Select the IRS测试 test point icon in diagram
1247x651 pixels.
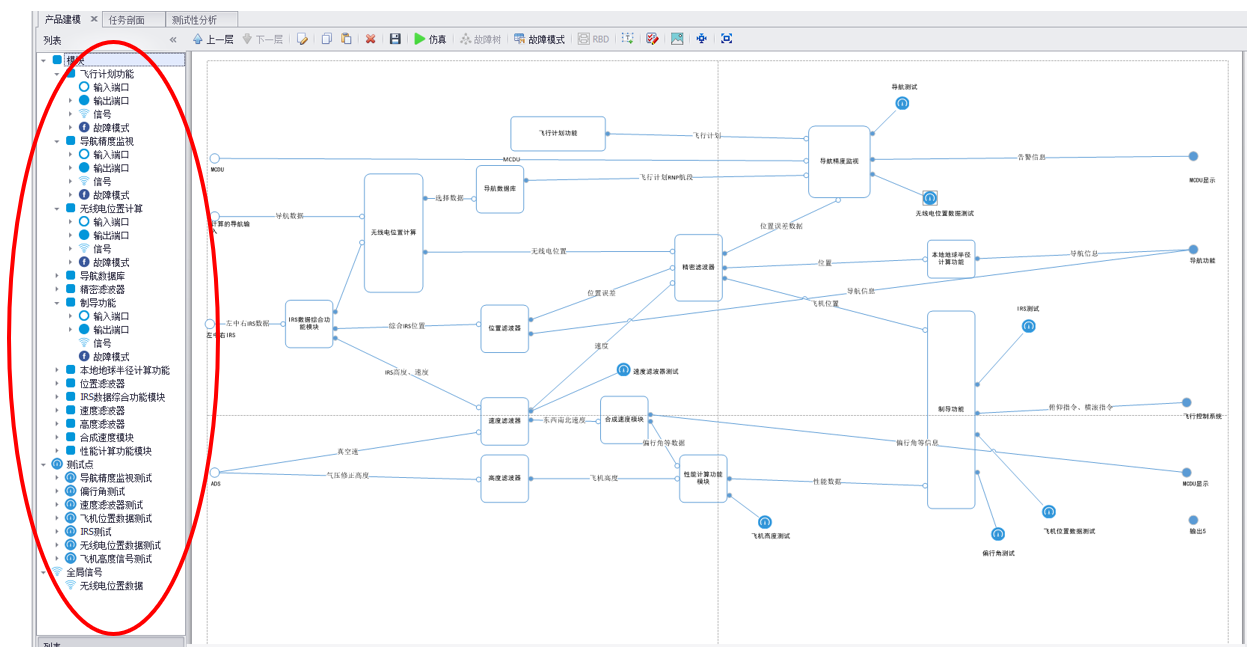[1028, 326]
